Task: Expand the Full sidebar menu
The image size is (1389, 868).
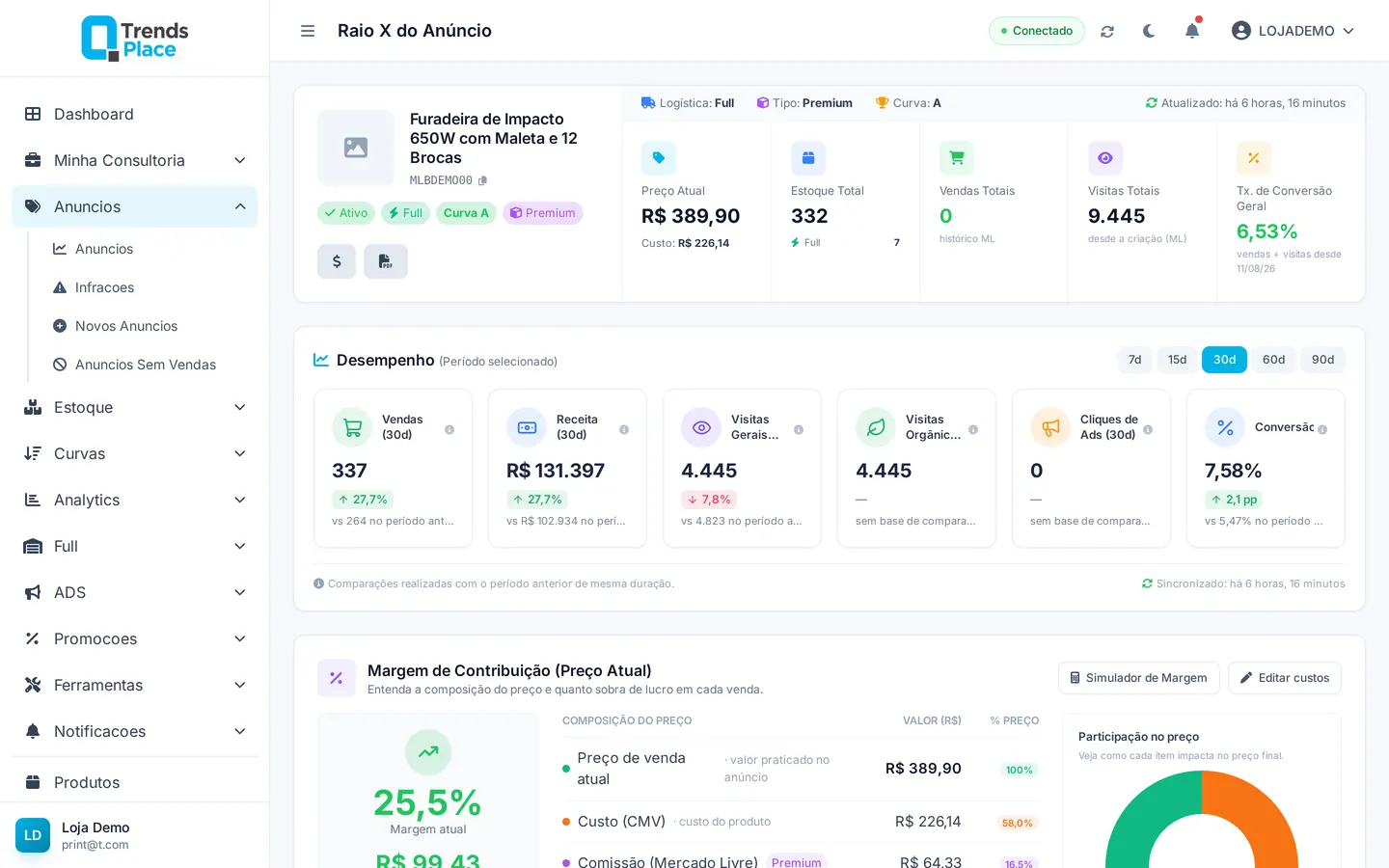Action: click(x=135, y=546)
